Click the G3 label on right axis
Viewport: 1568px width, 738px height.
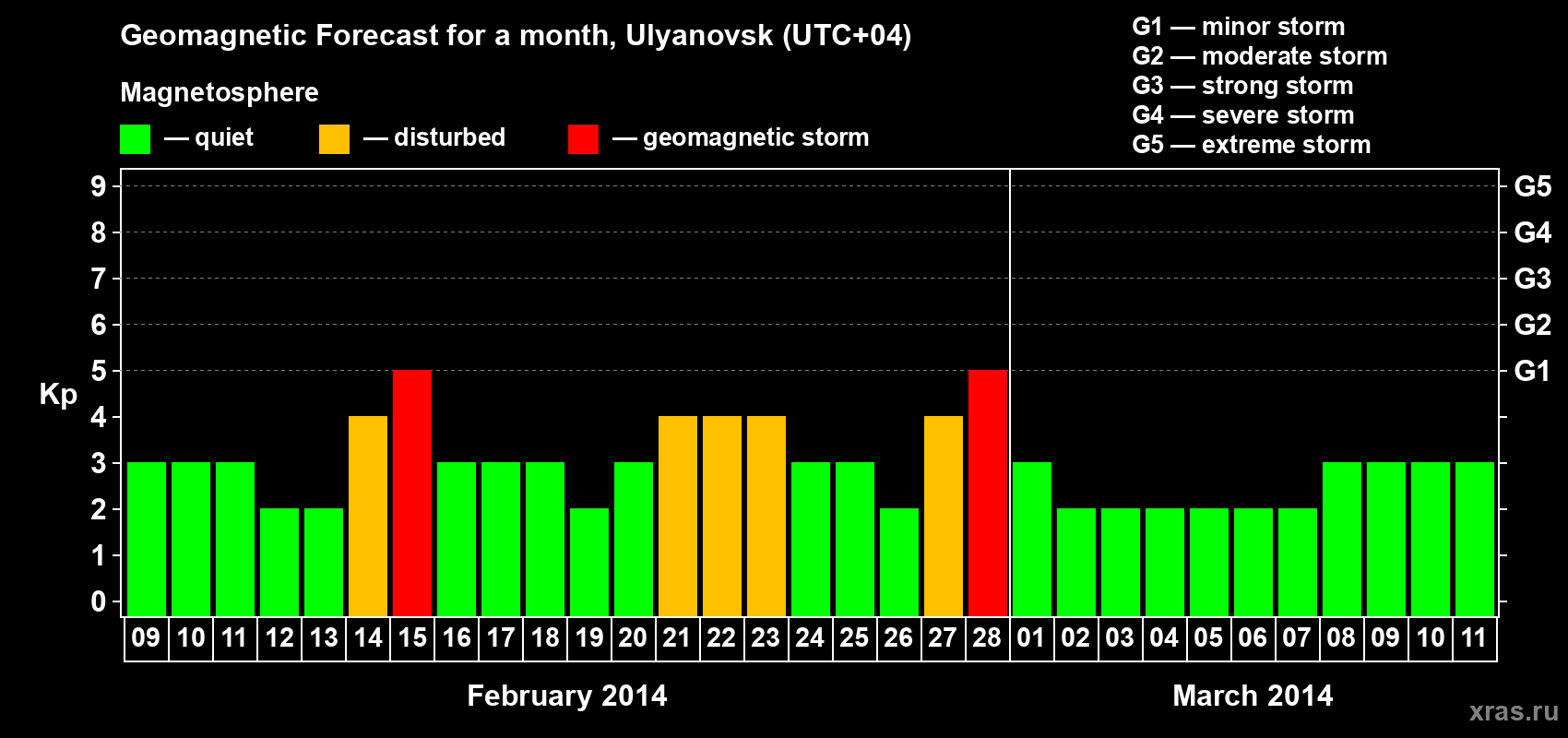1532,279
